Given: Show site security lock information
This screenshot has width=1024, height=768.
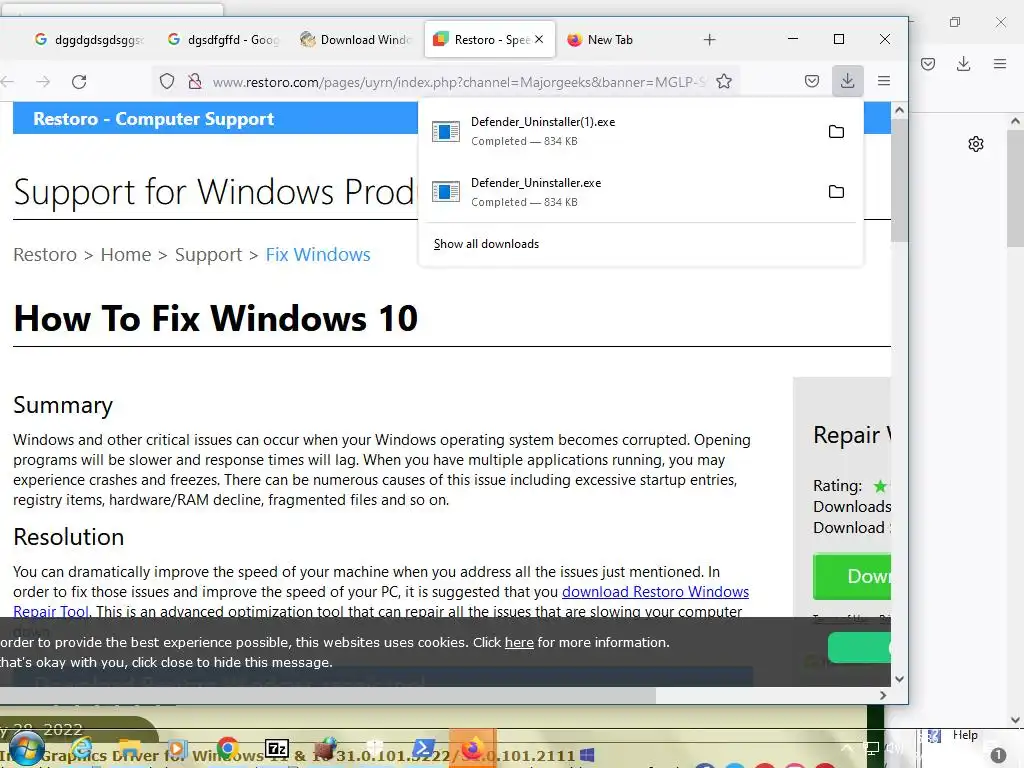Looking at the screenshot, I should coord(195,82).
